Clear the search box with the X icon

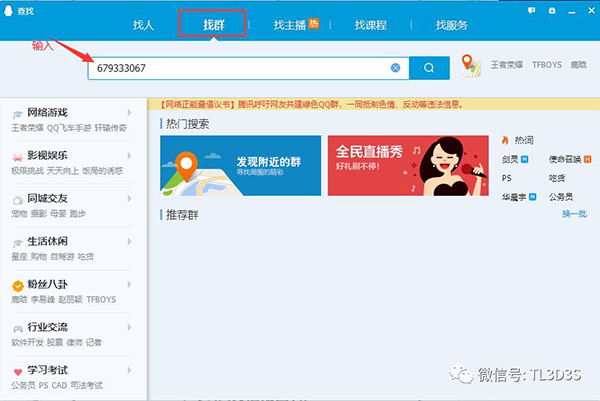[x=395, y=68]
